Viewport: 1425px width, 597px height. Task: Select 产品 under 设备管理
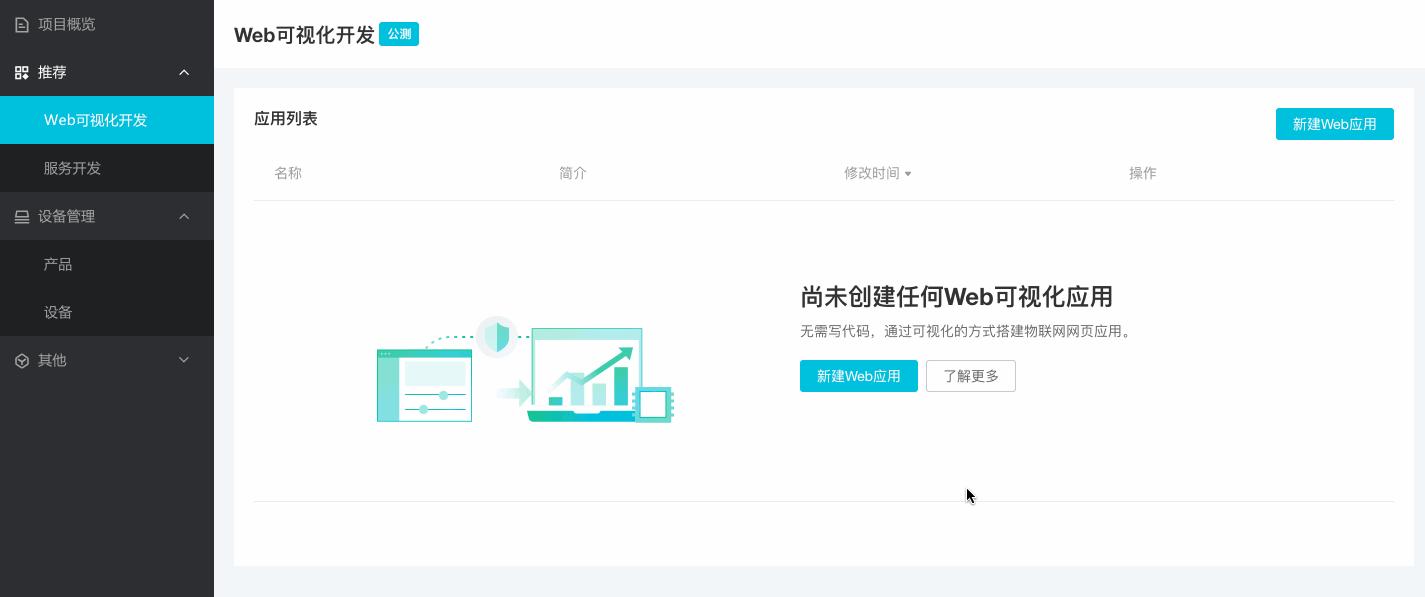58,264
